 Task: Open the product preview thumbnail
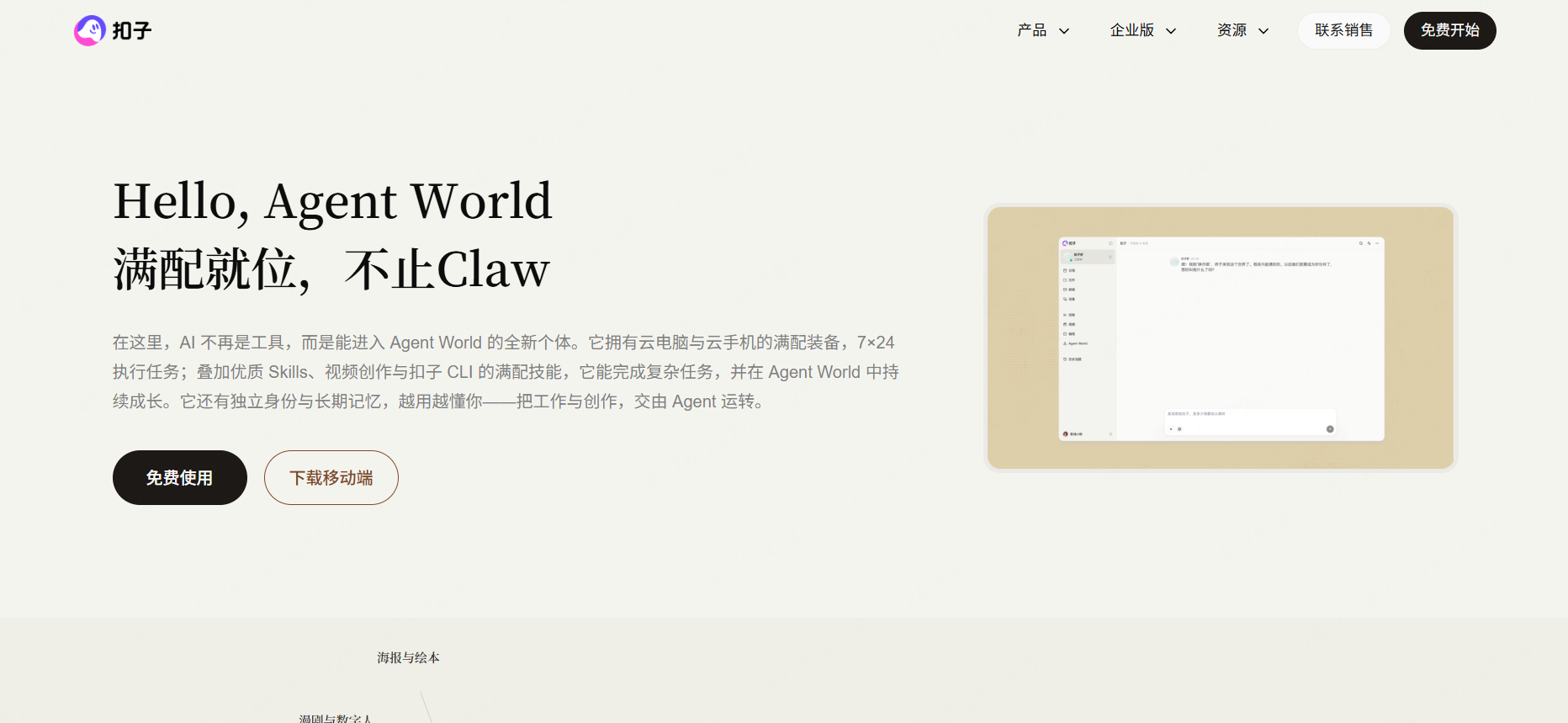[x=1221, y=338]
